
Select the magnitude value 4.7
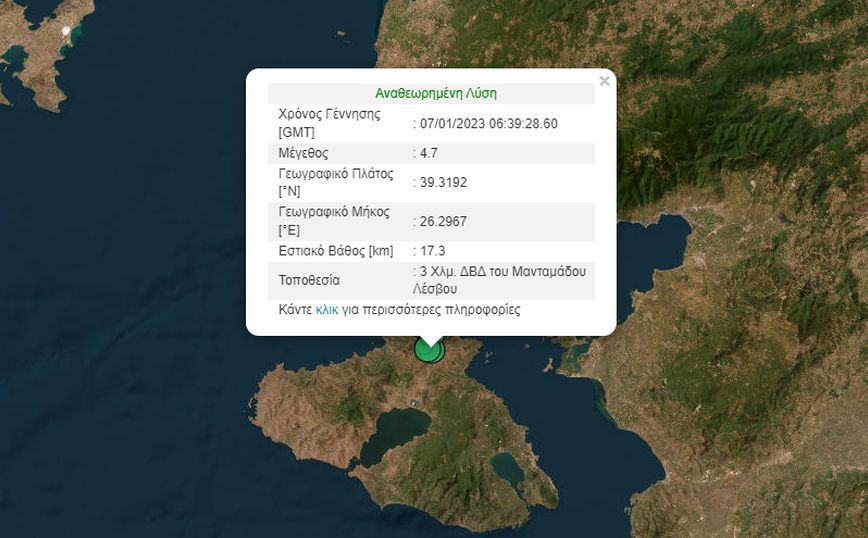428,153
